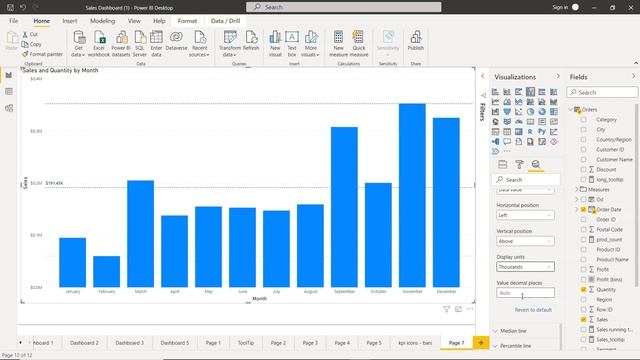Check the Product Name field
Viewport: 640px width, 360px height.
583,259
